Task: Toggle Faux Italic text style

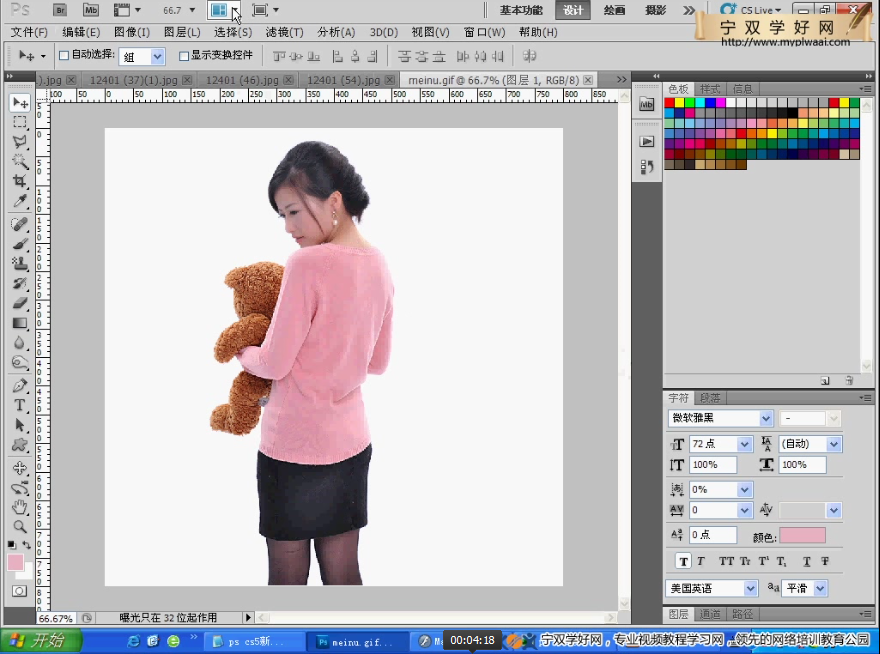Action: click(700, 561)
